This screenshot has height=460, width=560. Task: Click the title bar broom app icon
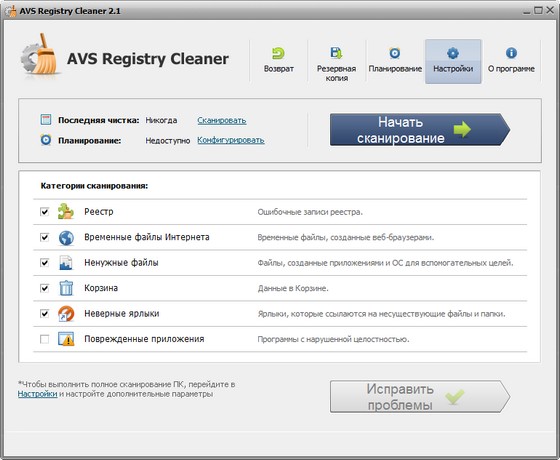click(x=11, y=11)
